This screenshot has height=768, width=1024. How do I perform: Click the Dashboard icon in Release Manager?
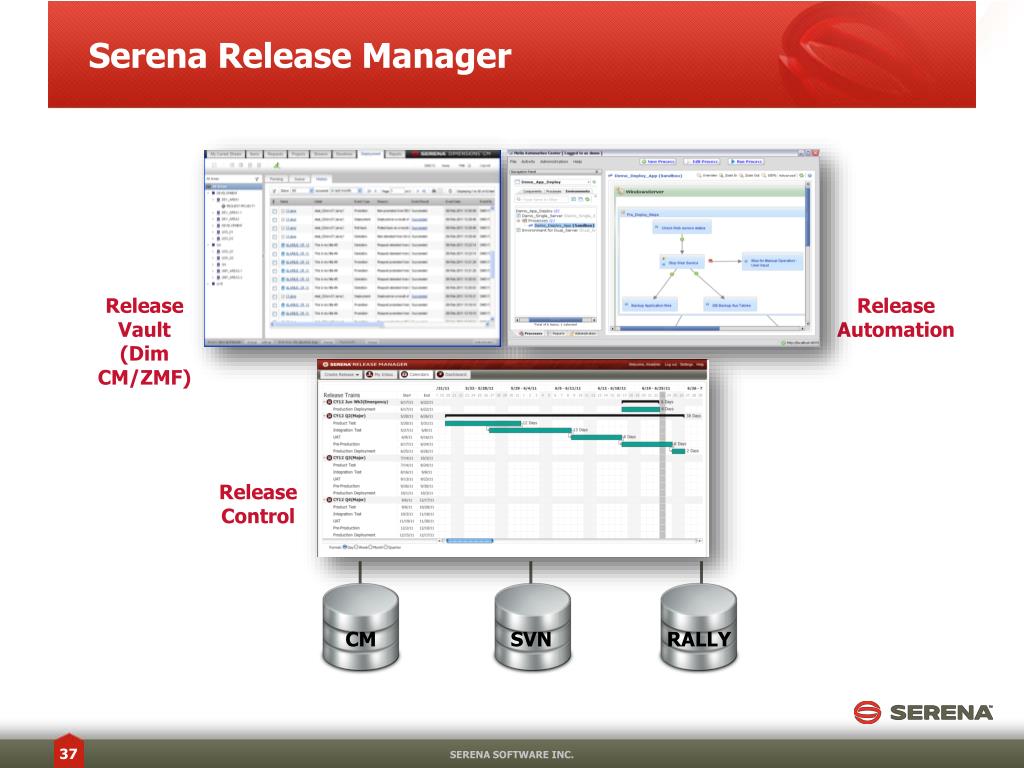click(440, 374)
